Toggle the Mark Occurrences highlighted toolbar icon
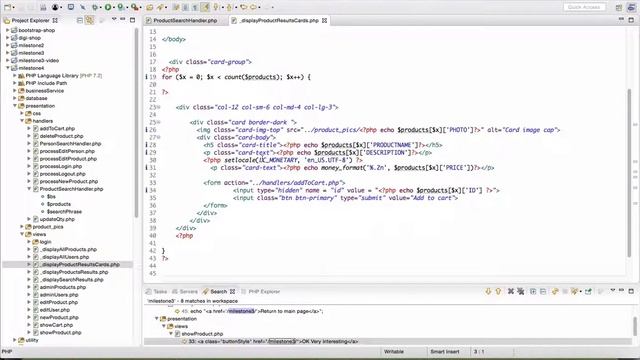640x360 pixels. [x=205, y=7]
